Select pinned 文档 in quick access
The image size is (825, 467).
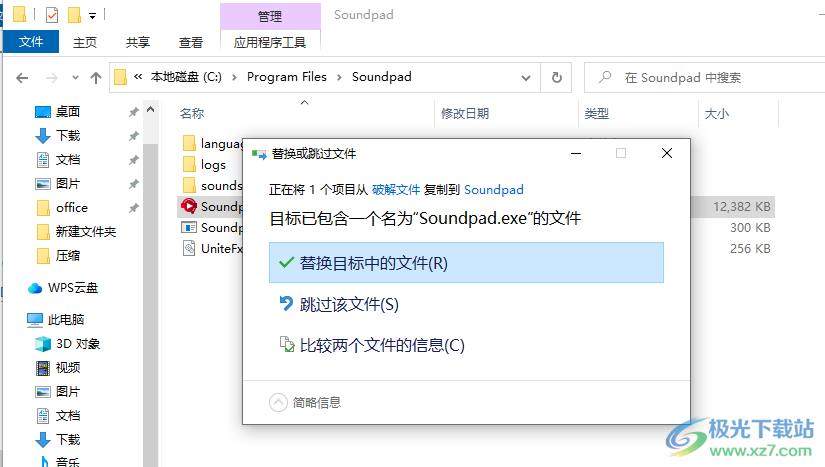(68, 160)
